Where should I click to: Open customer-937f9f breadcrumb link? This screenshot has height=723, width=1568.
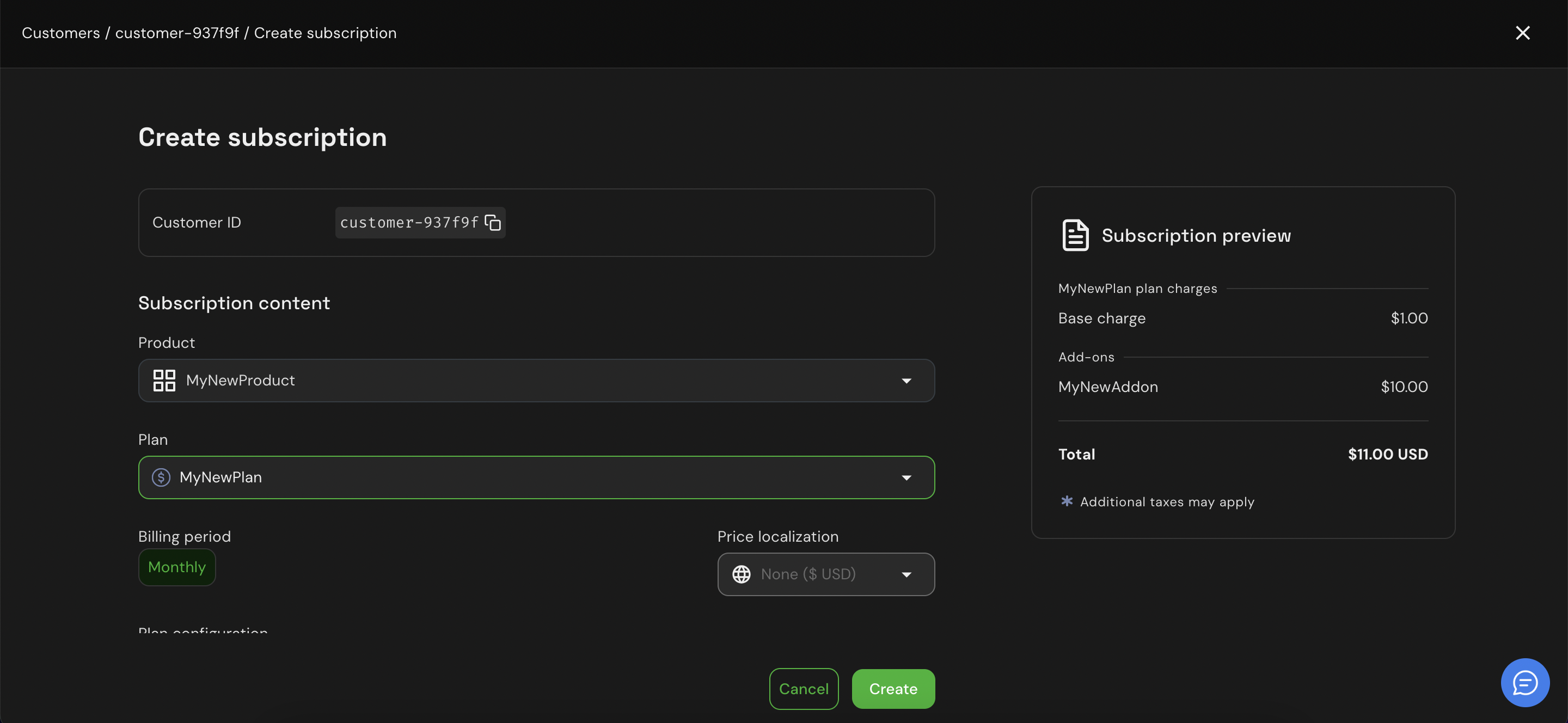pos(176,33)
